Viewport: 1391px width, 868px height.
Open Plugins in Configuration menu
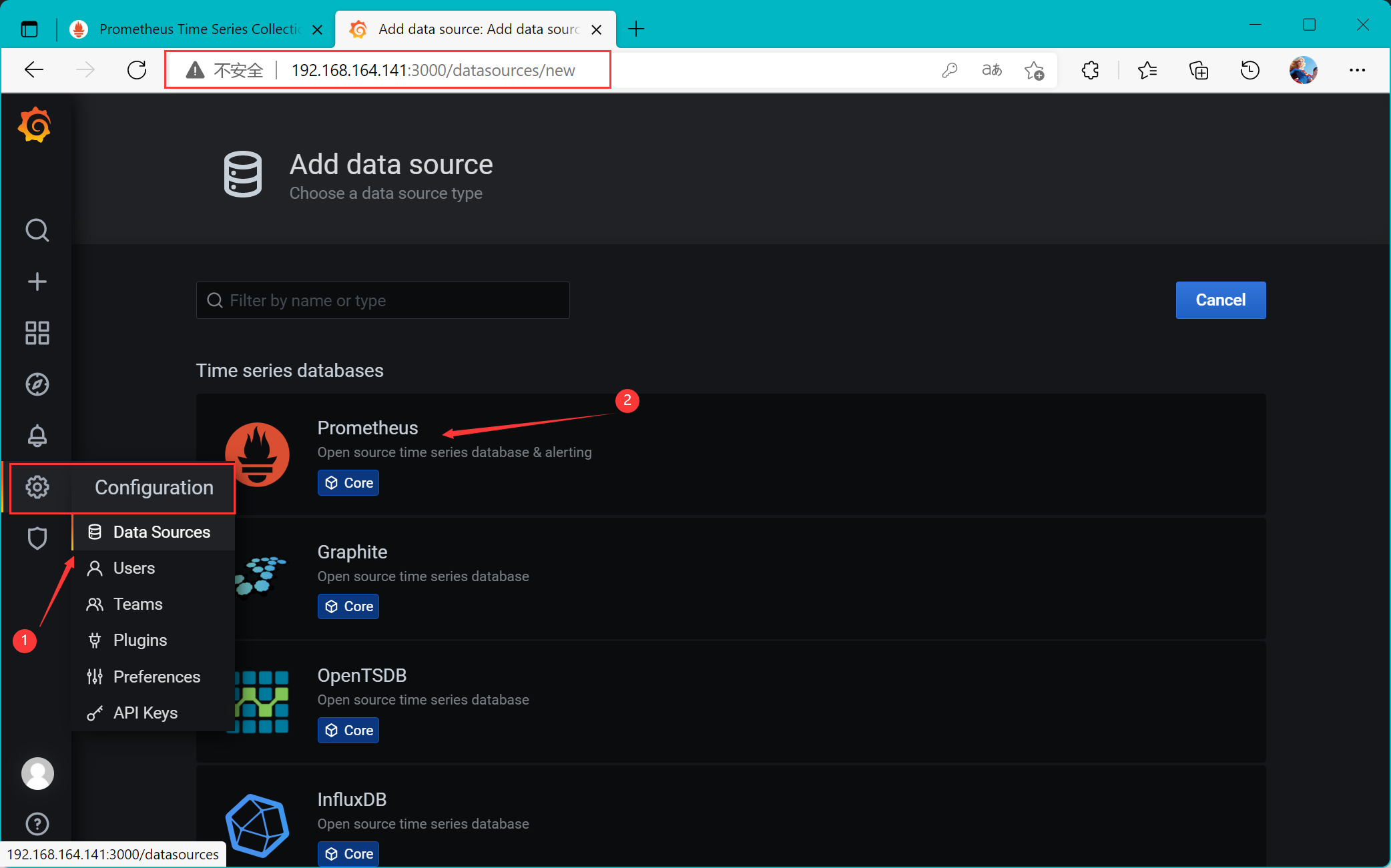154,640
